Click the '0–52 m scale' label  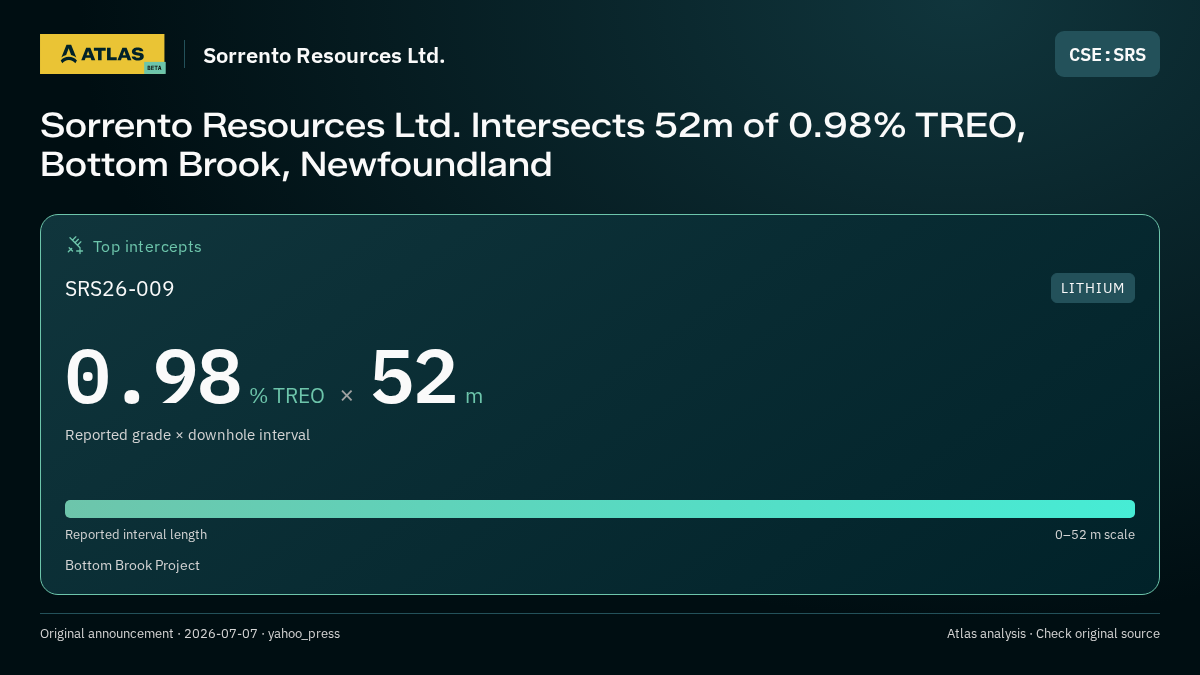tap(1095, 535)
